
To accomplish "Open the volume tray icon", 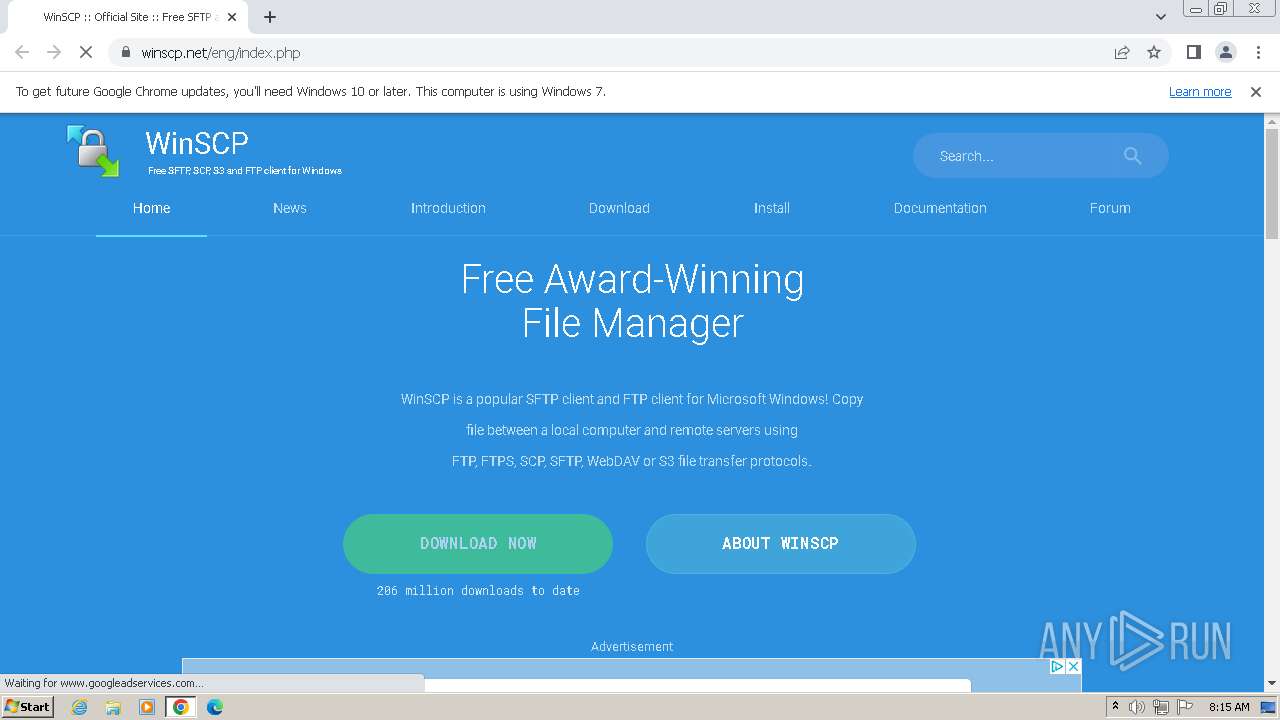I will pos(1137,707).
